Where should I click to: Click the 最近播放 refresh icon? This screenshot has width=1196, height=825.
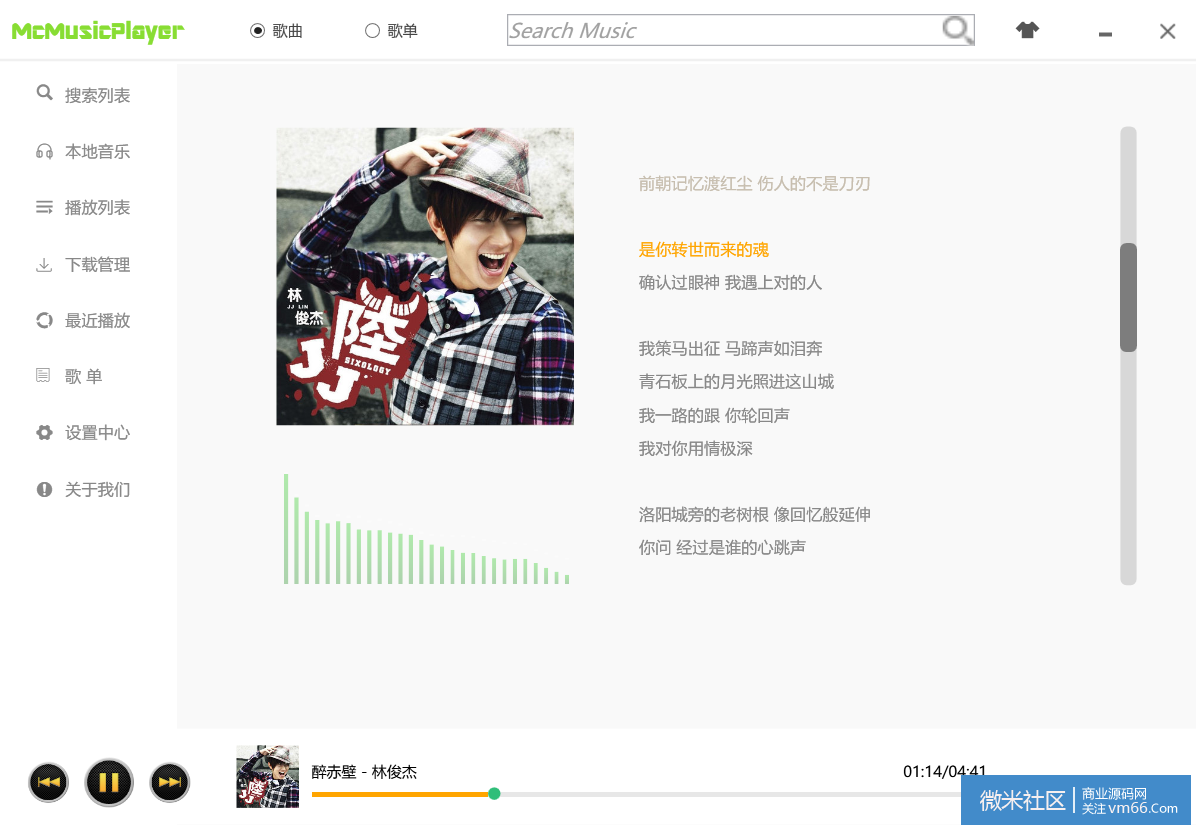[x=44, y=320]
